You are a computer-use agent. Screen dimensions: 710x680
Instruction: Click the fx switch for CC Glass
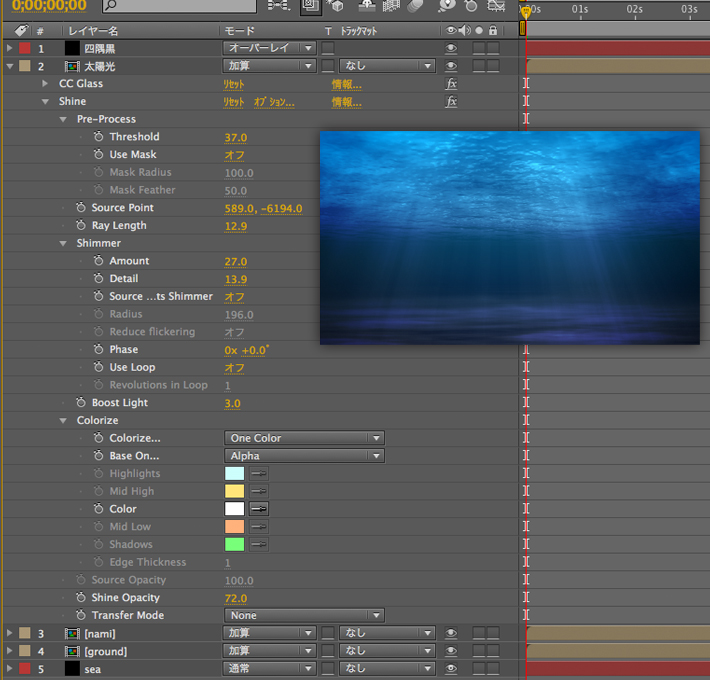tap(451, 84)
